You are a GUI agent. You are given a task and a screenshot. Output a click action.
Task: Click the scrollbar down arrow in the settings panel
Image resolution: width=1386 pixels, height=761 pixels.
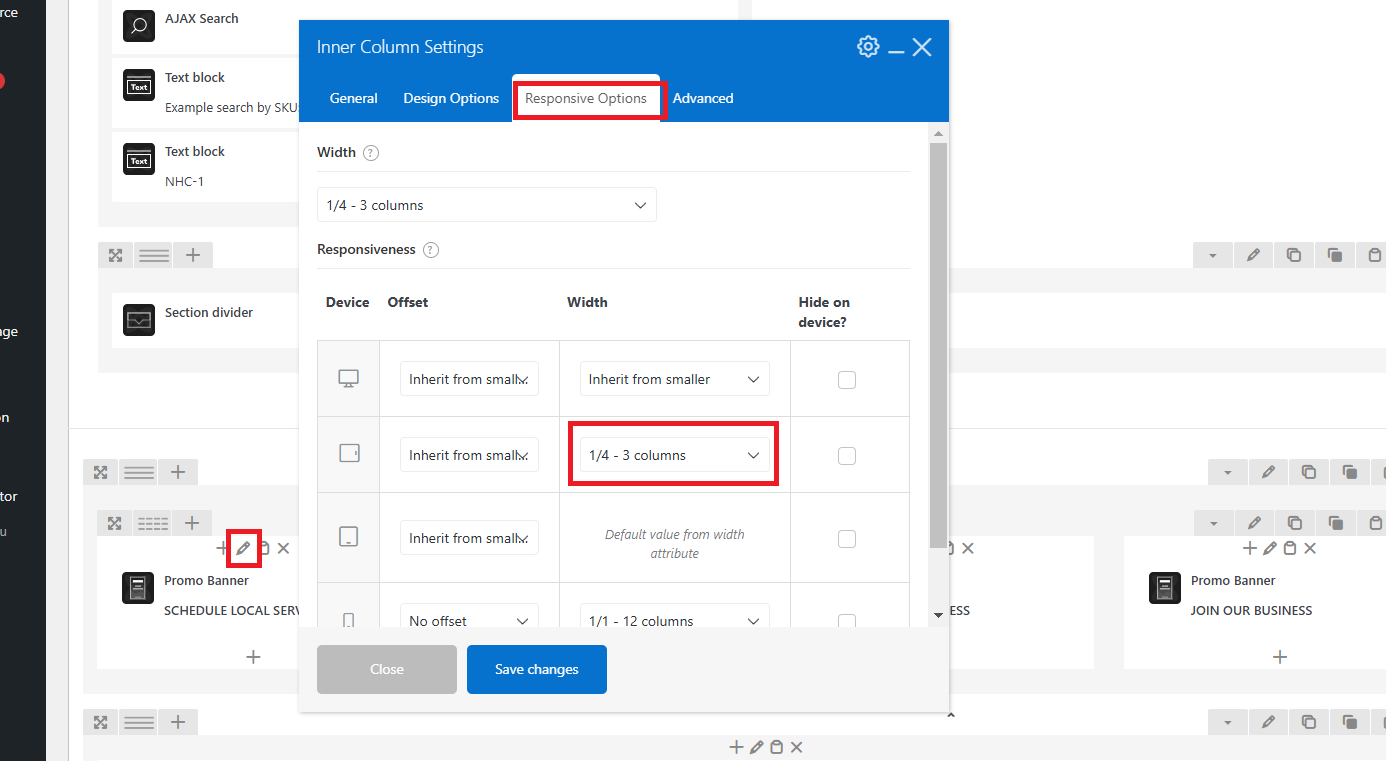pos(938,615)
